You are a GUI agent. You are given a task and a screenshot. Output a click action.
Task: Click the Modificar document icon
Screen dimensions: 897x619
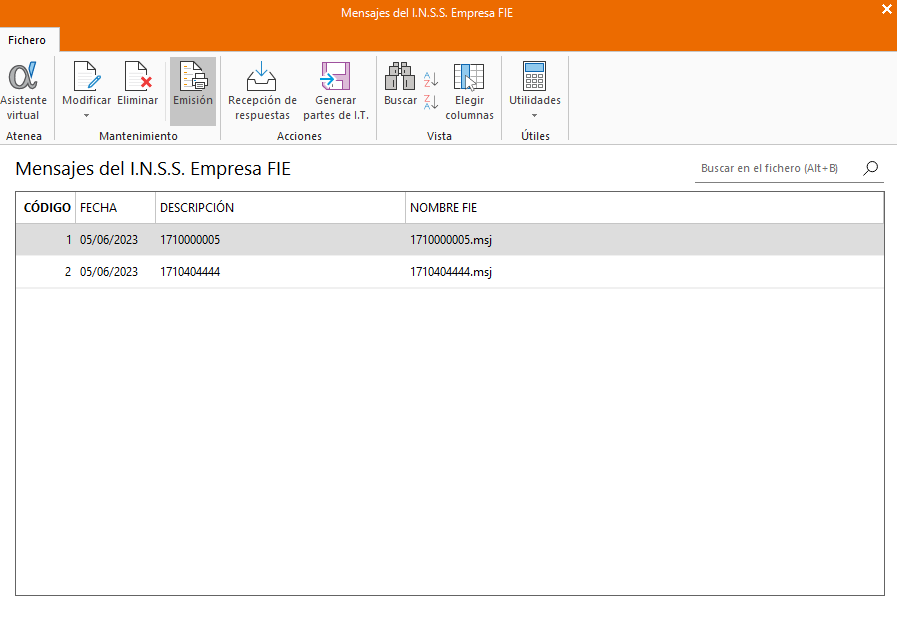[86, 78]
